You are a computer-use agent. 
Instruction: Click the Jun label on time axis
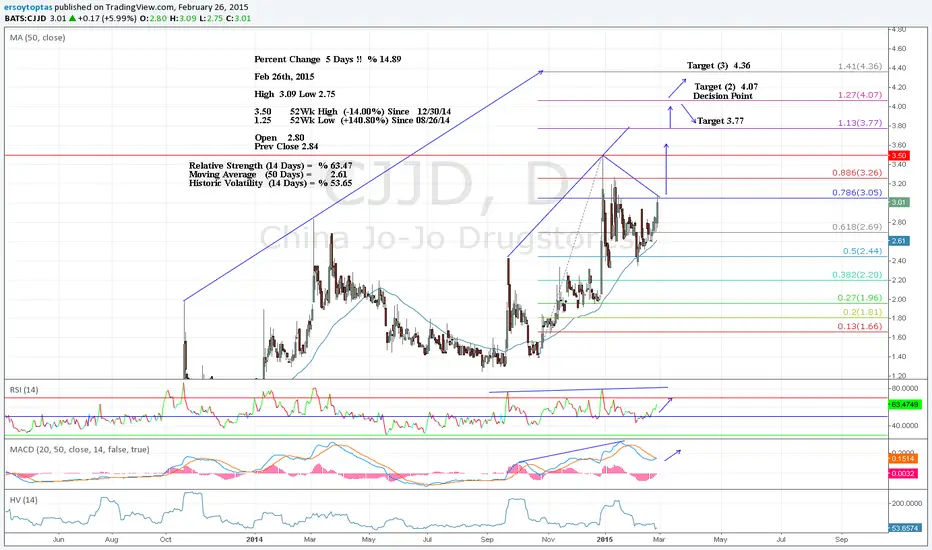click(x=58, y=540)
